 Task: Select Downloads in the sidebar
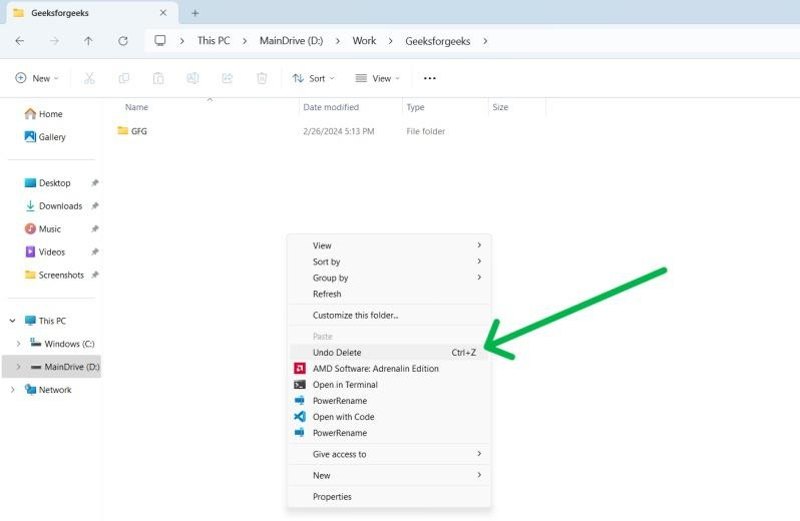(x=60, y=206)
